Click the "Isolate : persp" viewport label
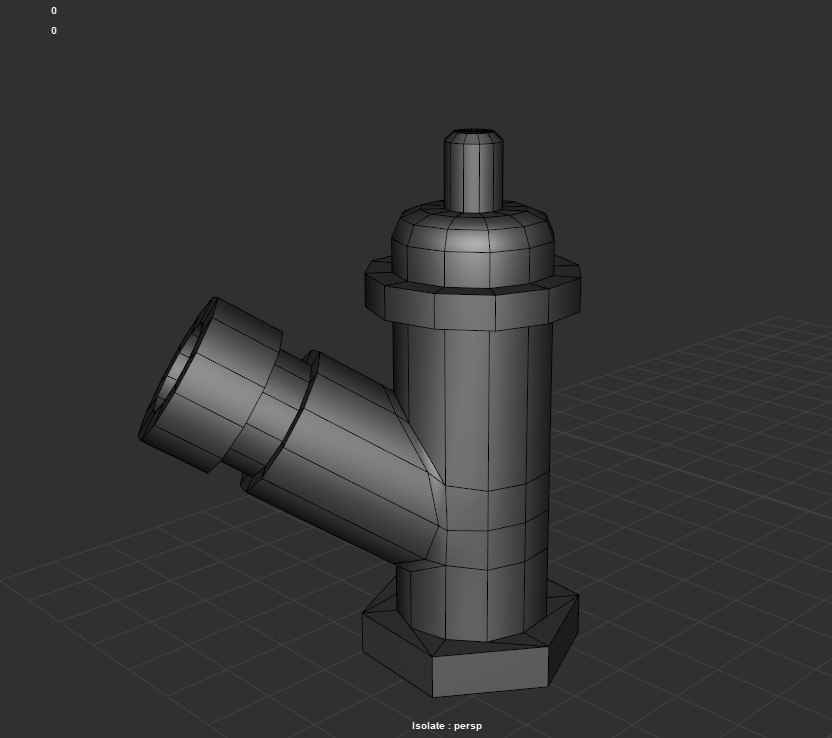Image resolution: width=832 pixels, height=738 pixels. point(447,726)
